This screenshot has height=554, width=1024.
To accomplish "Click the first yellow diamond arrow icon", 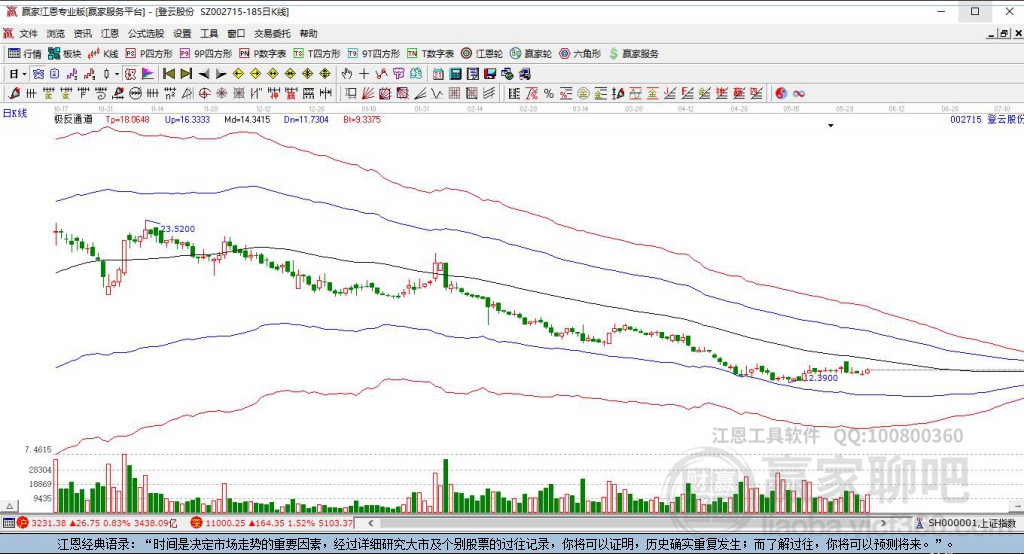I will click(x=238, y=74).
